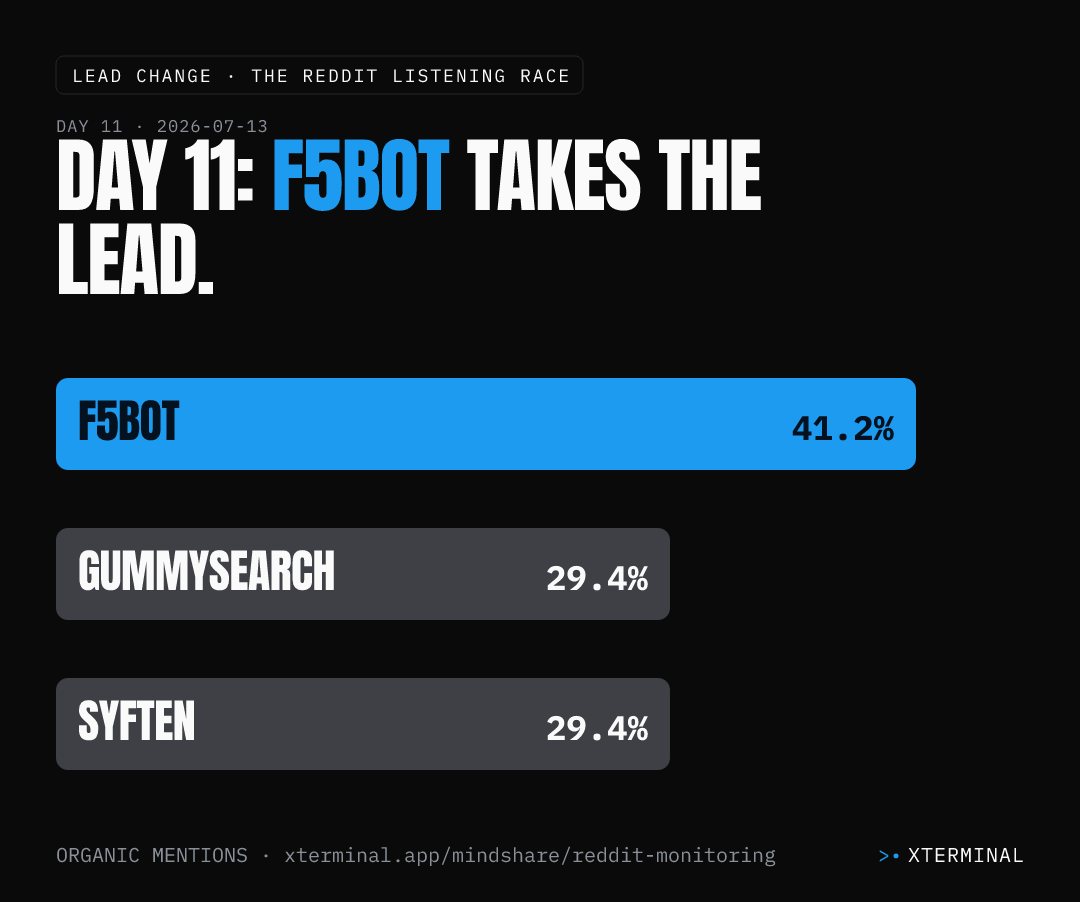Select the GUMMYSEARCH bar
The image size is (1080, 902).
[x=363, y=574]
